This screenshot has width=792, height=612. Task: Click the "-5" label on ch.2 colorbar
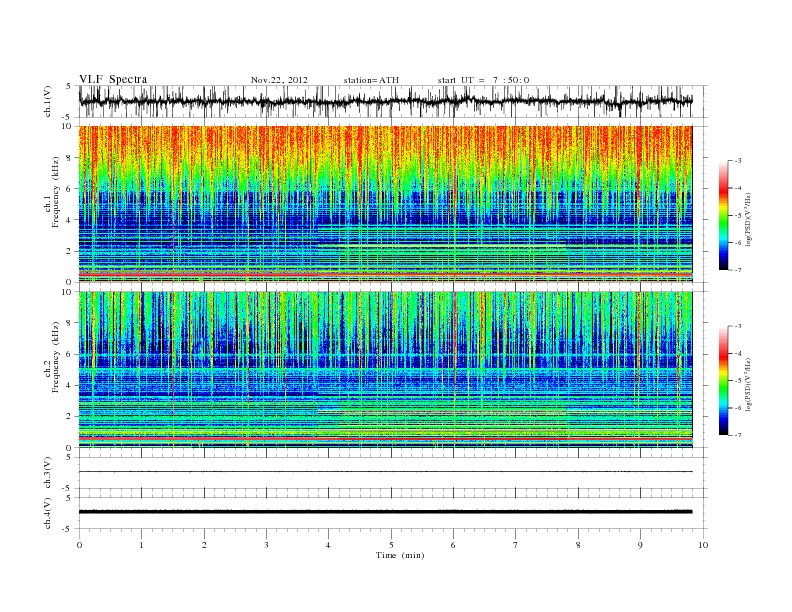(x=738, y=381)
